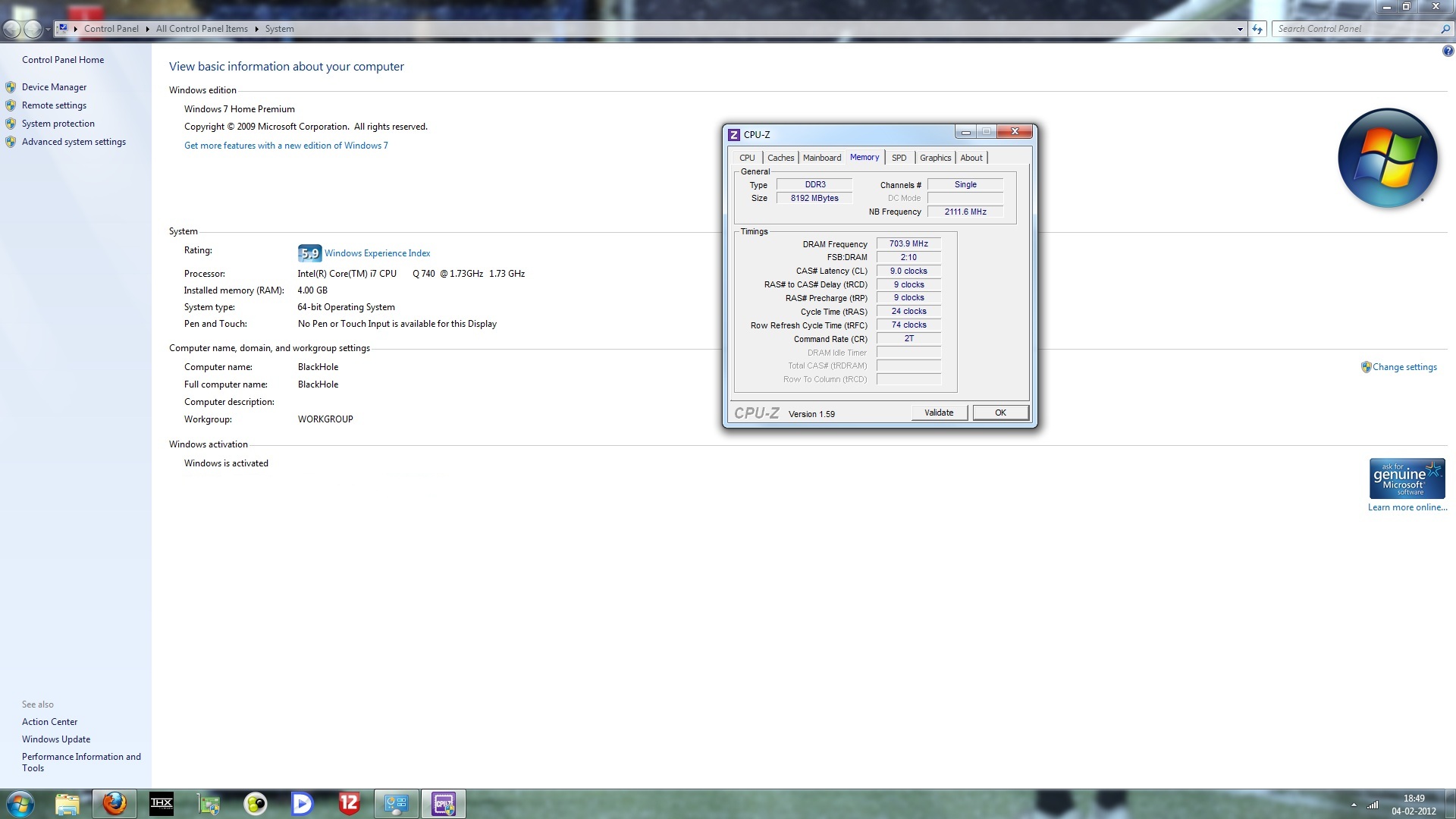Open System protection
Image resolution: width=1456 pixels, height=819 pixels.
pos(58,124)
